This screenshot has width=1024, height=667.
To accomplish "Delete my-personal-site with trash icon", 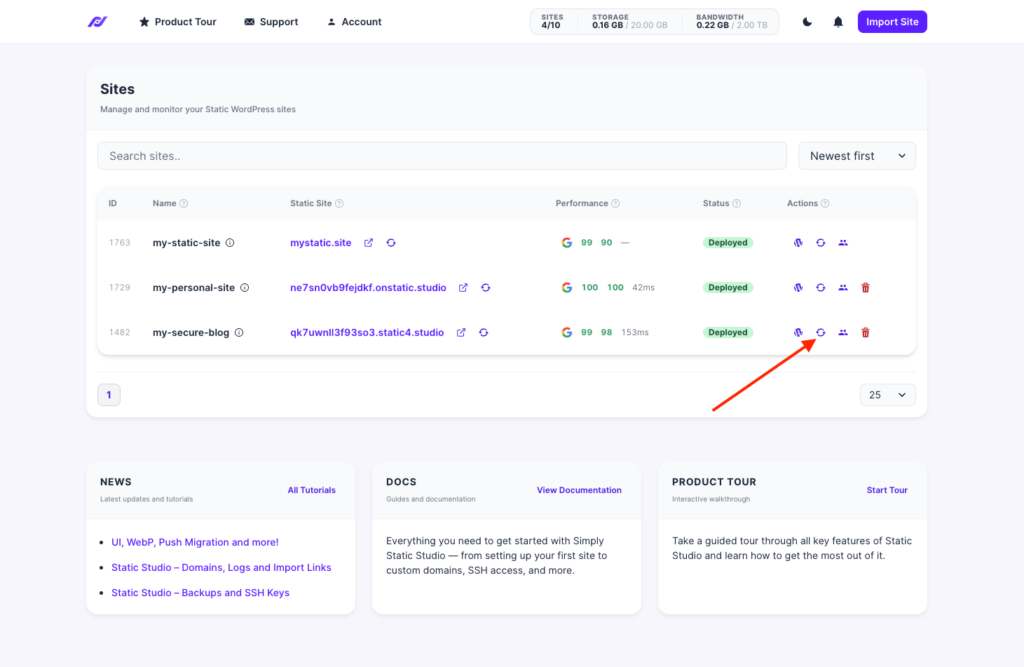I will click(865, 287).
